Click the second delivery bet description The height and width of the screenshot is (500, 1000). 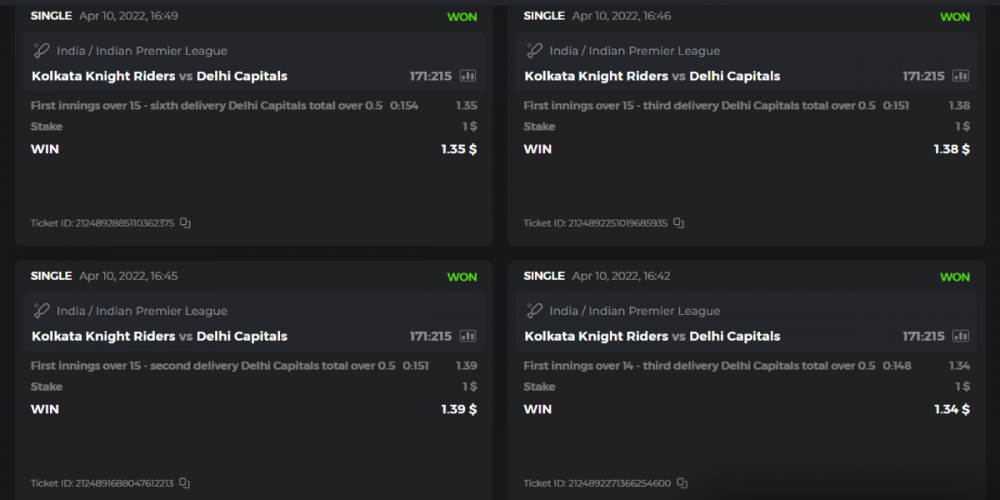pos(213,366)
